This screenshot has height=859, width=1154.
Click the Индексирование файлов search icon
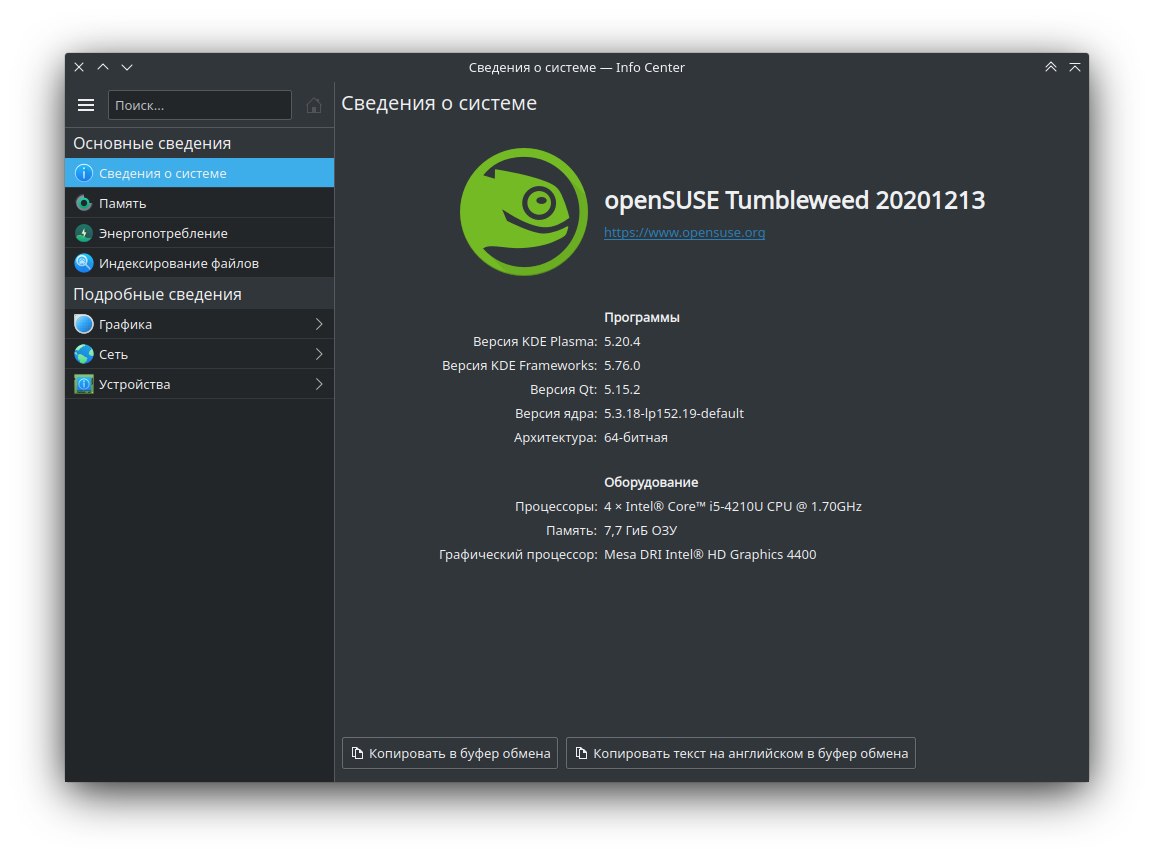pyautogui.click(x=84, y=263)
